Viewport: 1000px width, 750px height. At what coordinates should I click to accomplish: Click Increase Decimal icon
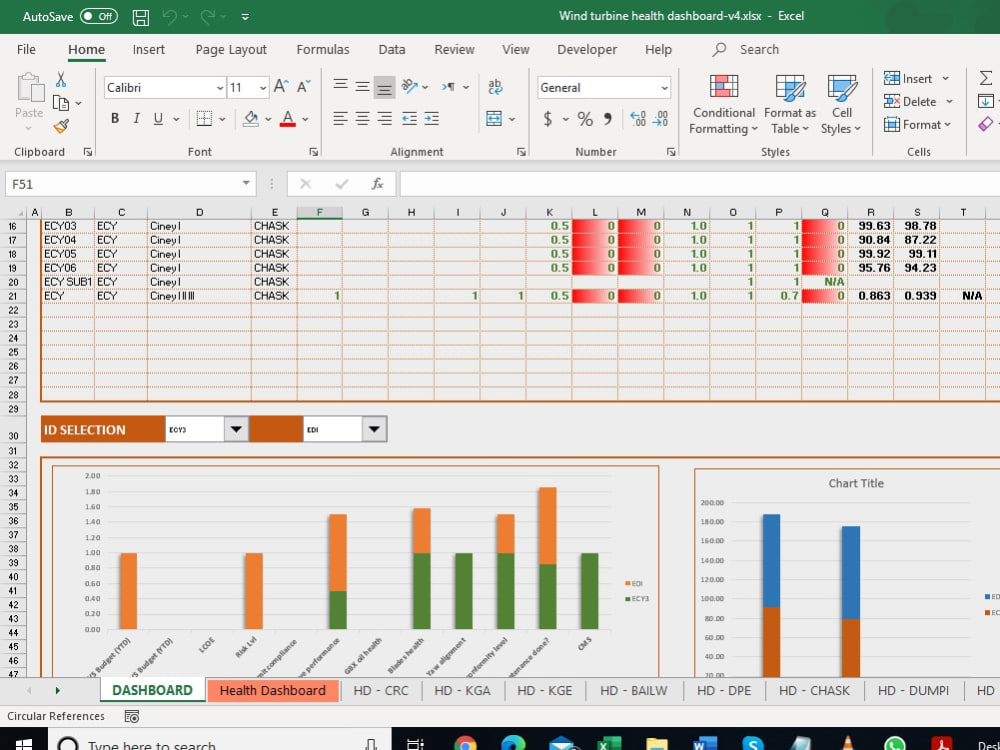click(x=638, y=119)
